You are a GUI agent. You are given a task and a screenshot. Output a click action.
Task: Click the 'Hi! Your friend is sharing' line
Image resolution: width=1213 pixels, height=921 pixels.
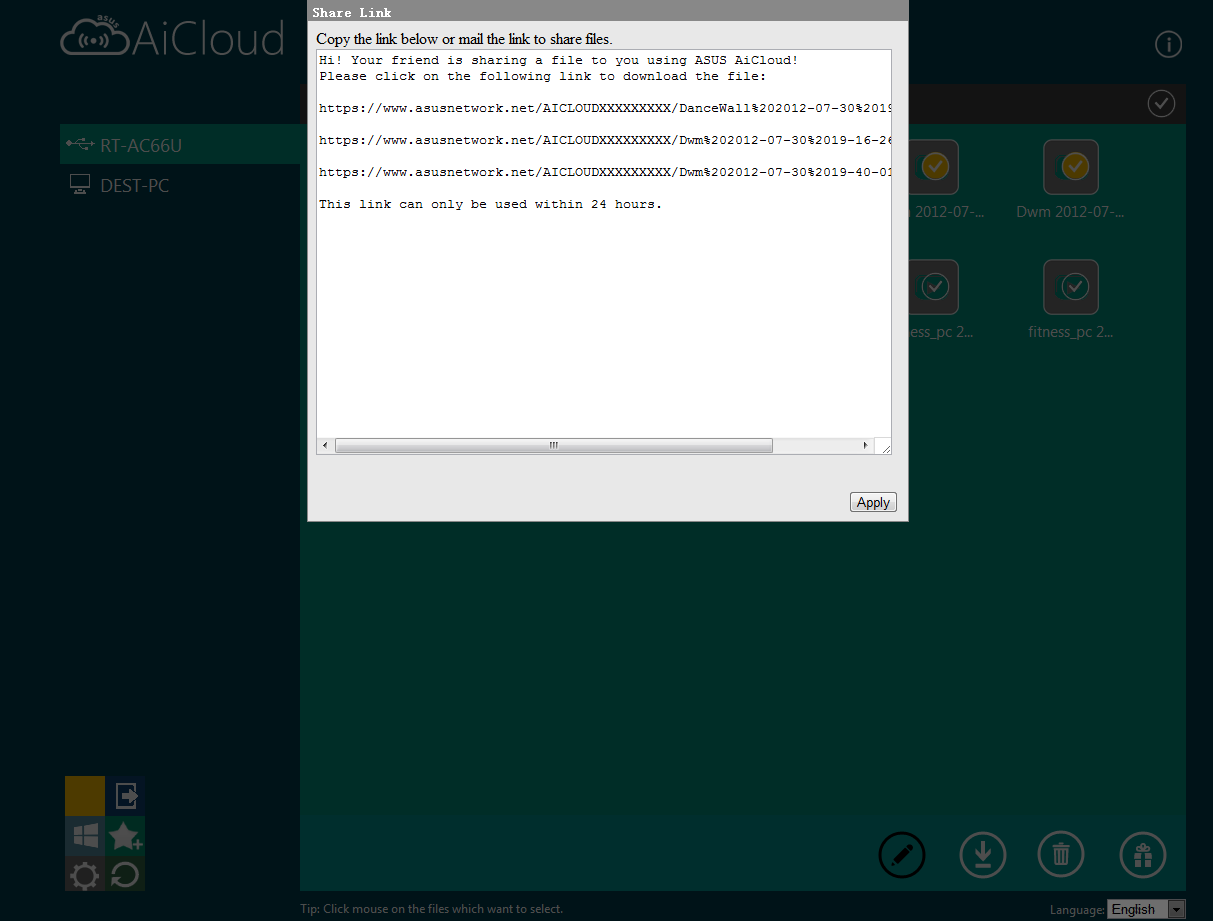[559, 60]
